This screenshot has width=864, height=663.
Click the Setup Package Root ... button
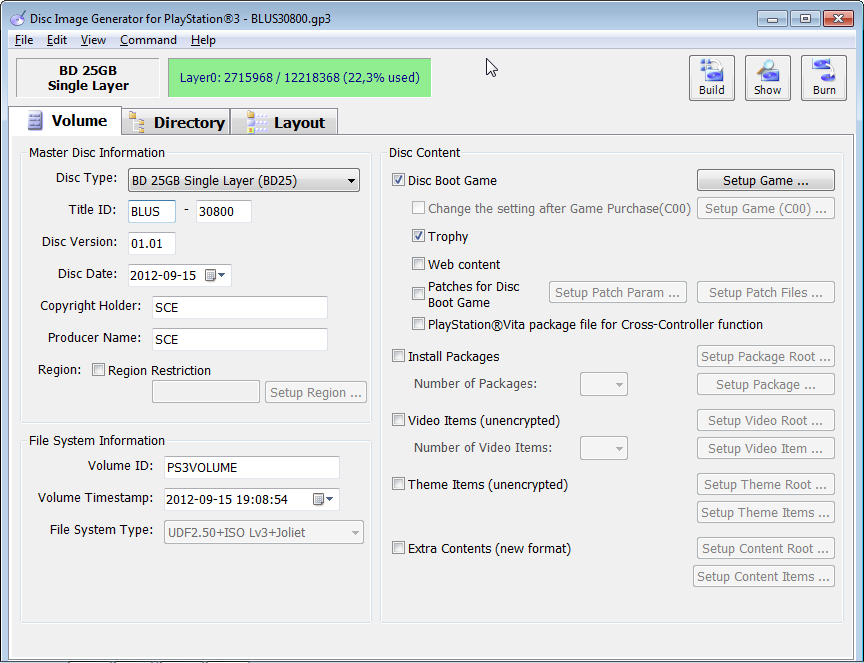click(765, 356)
